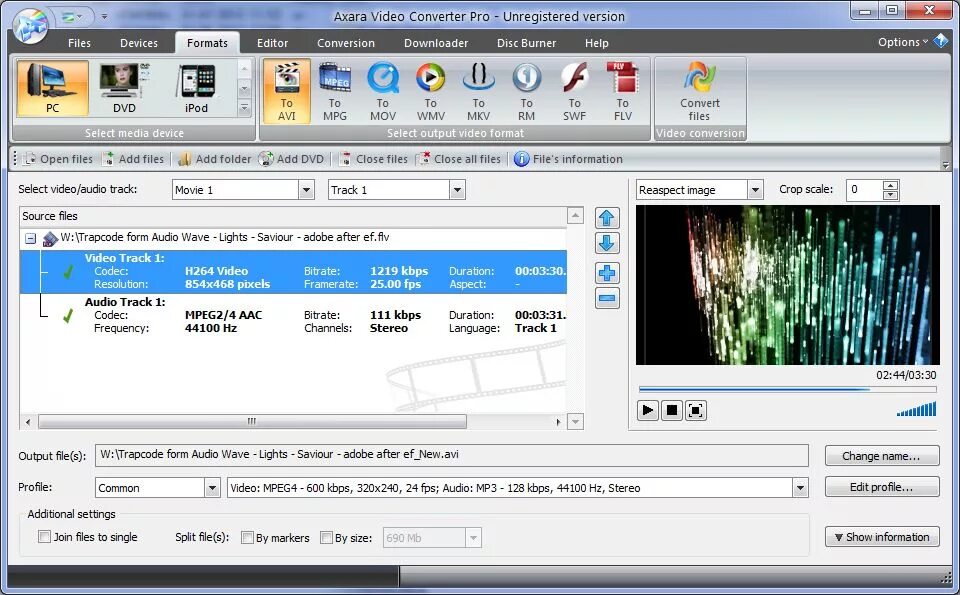The height and width of the screenshot is (595, 960).
Task: Open the Track 1 audio track dropdown
Action: pos(456,189)
